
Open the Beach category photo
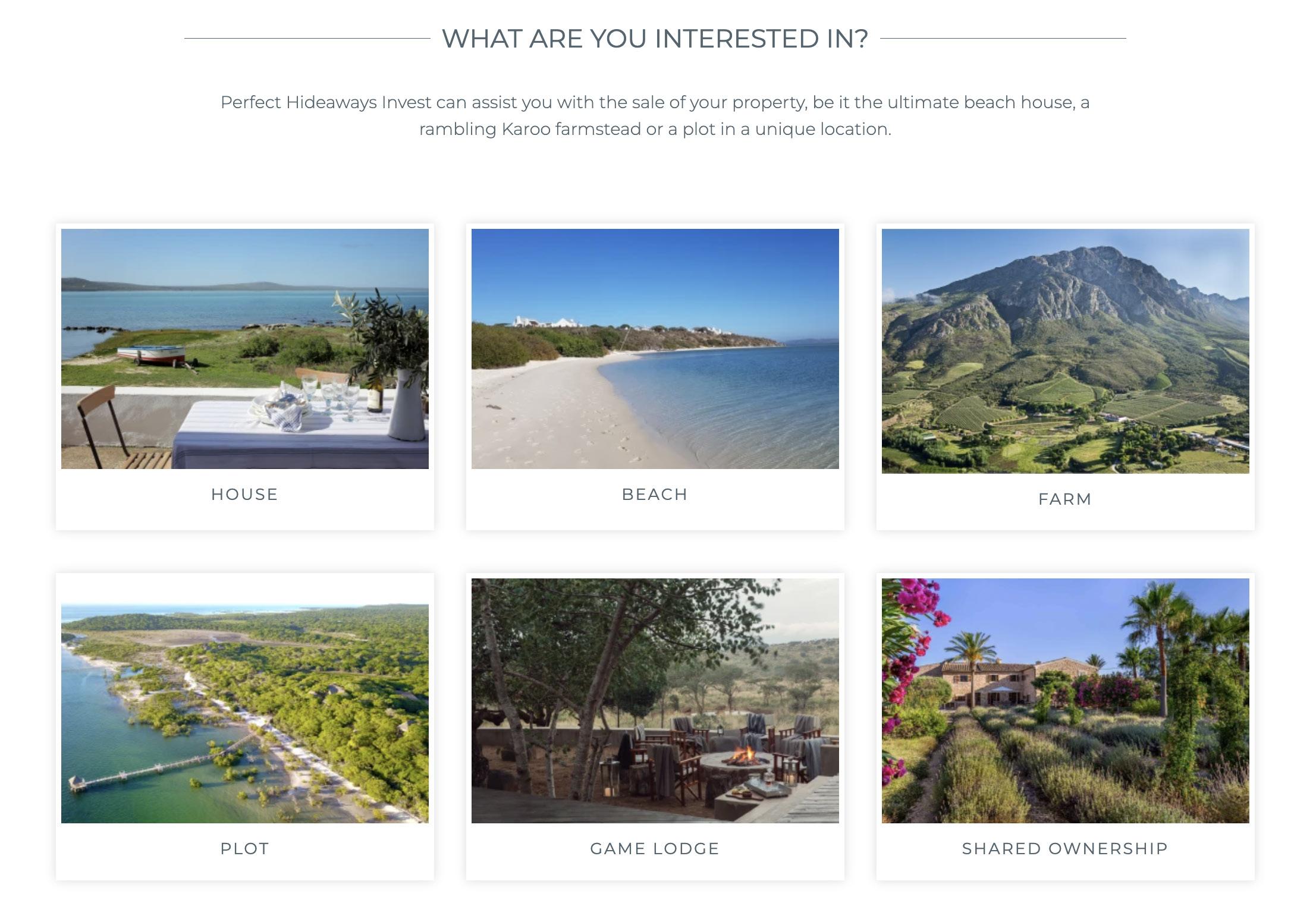[x=655, y=348]
